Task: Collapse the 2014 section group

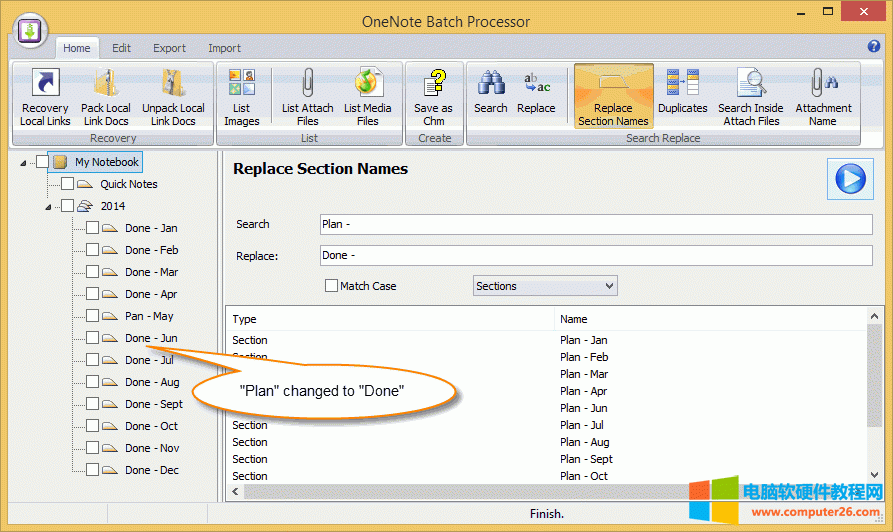Action: [48, 207]
